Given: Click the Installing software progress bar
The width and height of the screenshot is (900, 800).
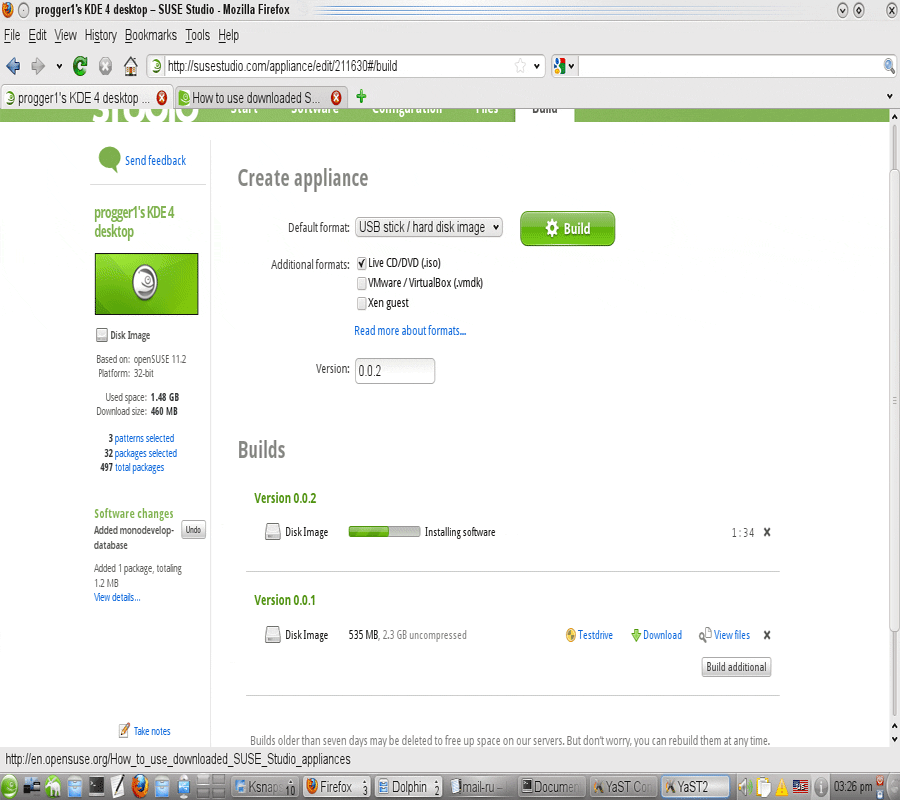Looking at the screenshot, I should click(x=385, y=531).
